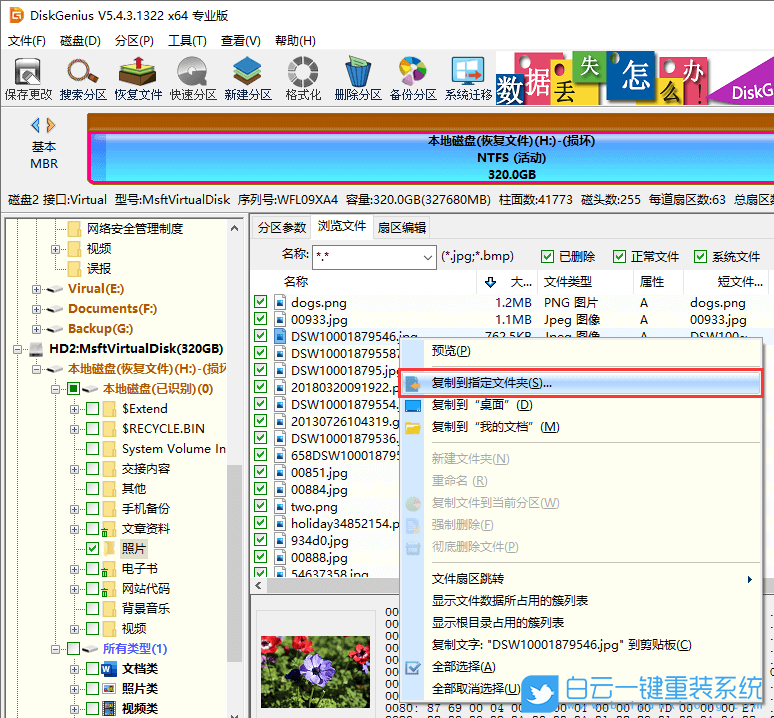774x718 pixels.
Task: Switch to the 扇区编辑 tab
Action: pyautogui.click(x=401, y=227)
